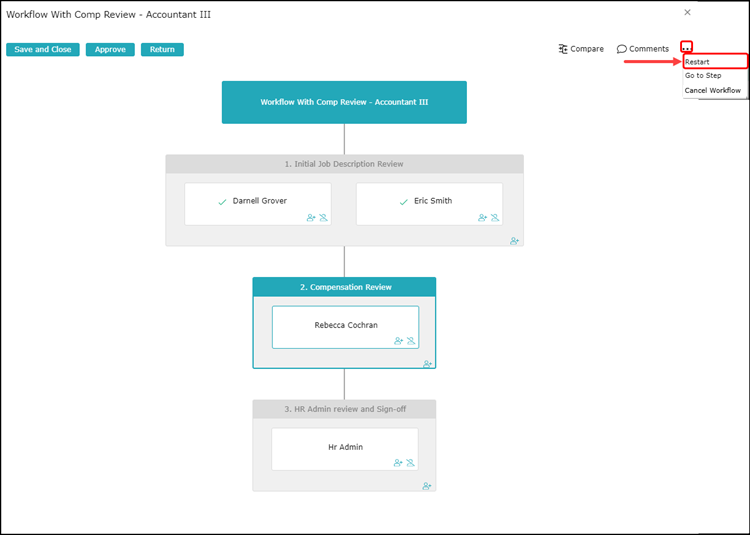Image resolution: width=750 pixels, height=535 pixels.
Task: Click add user icon on Eric Smith card
Action: pos(483,217)
